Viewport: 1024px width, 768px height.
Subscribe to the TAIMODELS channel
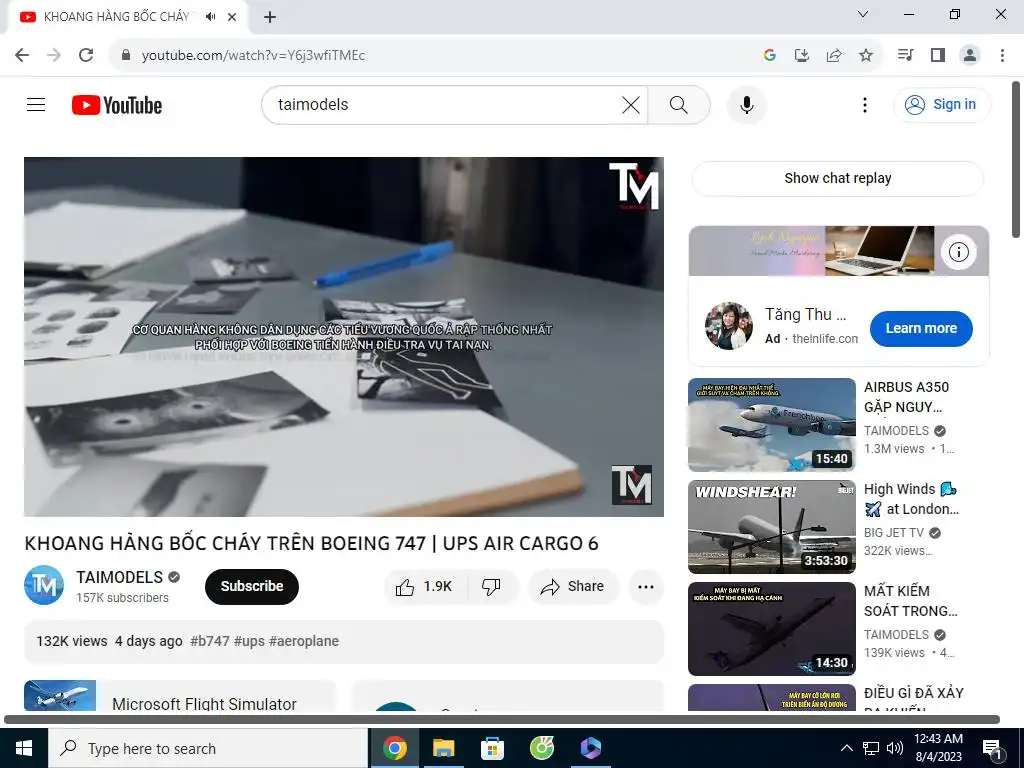(x=251, y=586)
